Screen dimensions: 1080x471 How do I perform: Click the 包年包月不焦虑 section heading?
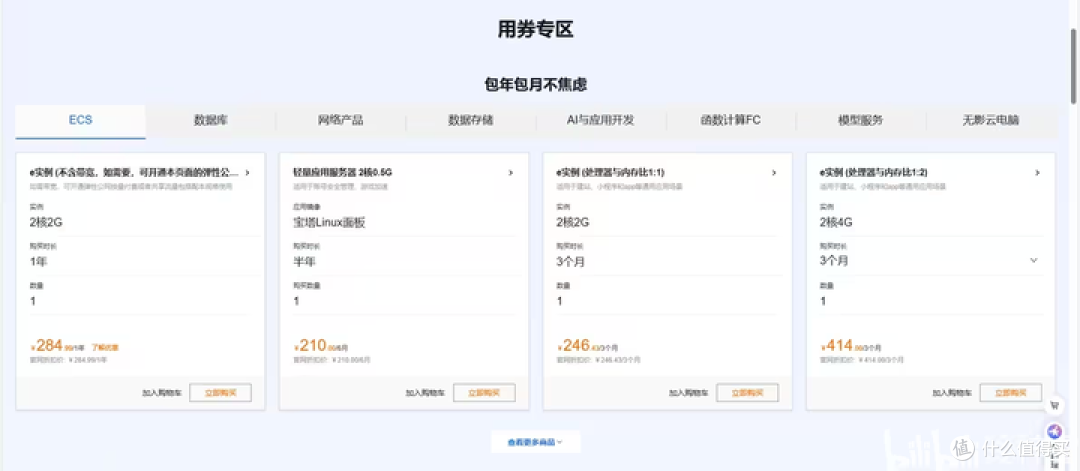coord(536,85)
